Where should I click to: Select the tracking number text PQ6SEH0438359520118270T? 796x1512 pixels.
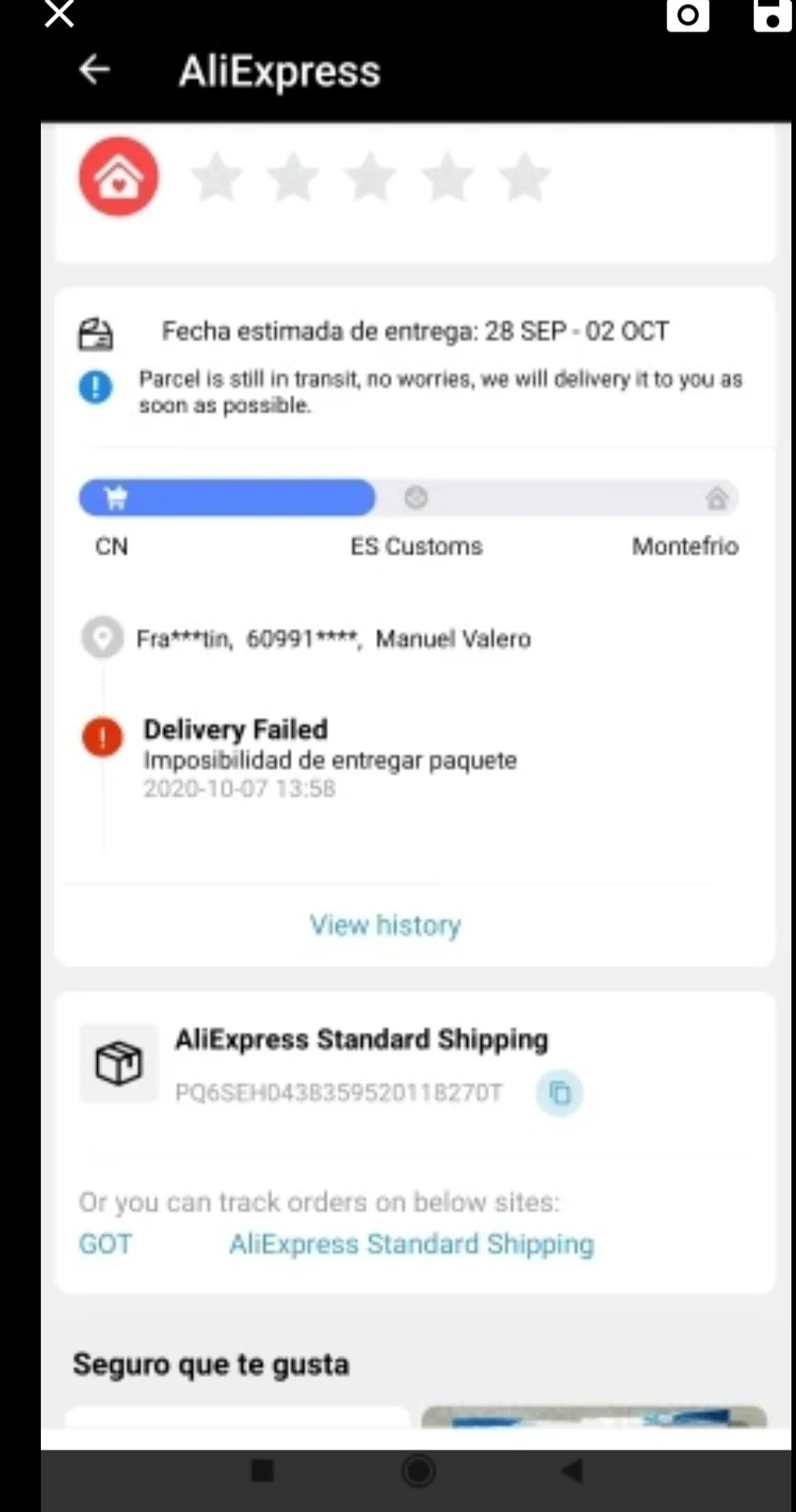click(339, 1093)
